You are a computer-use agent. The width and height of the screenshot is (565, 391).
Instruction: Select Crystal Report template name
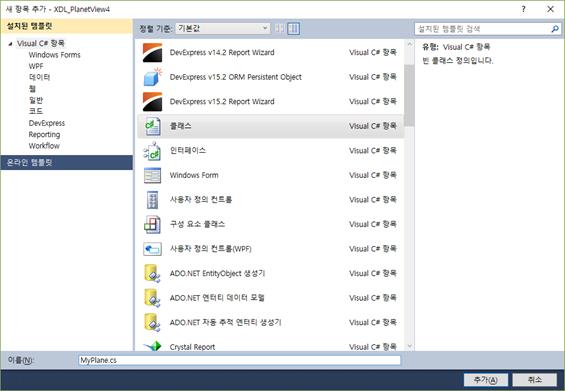(192, 347)
